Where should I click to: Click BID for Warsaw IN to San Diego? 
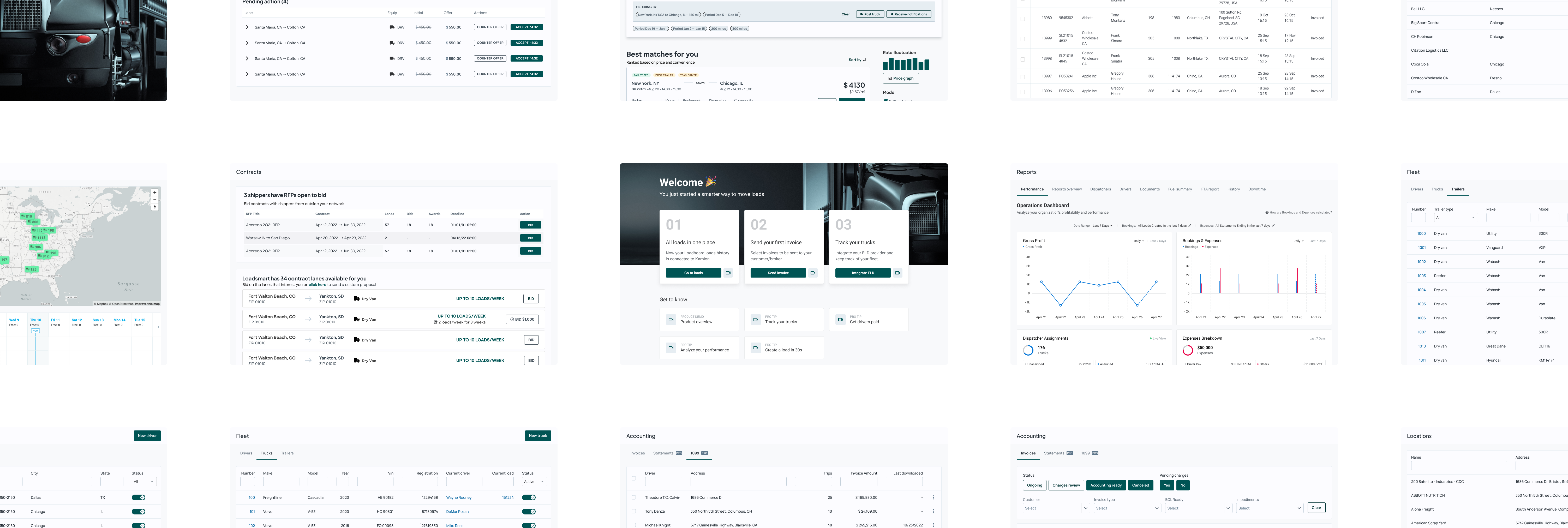coord(531,238)
